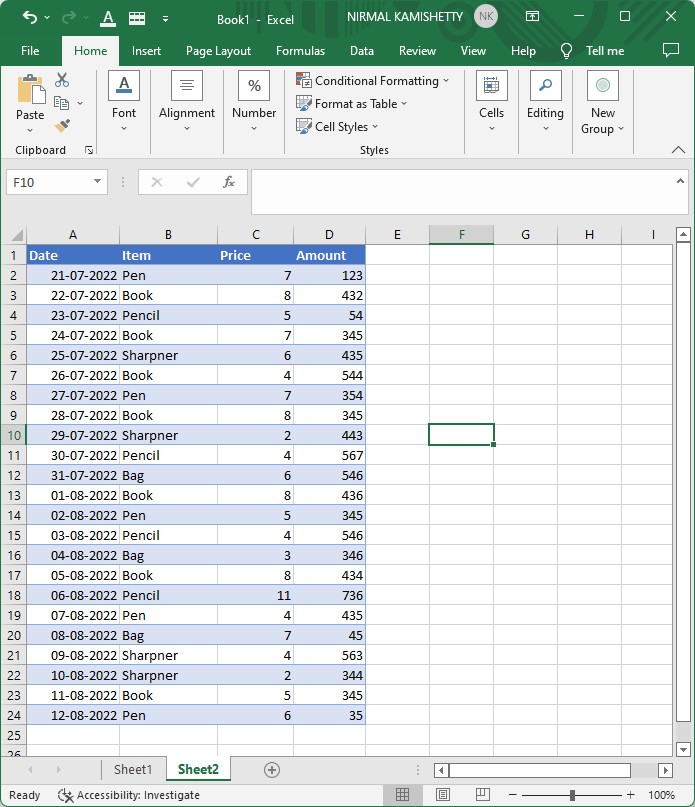Open the Help tab
695x807 pixels.
(x=523, y=51)
